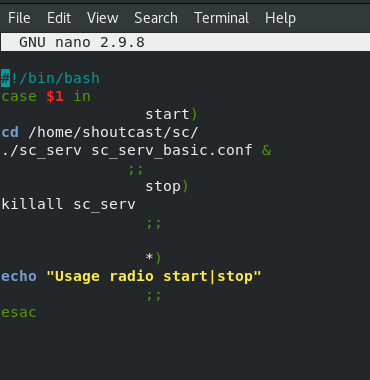Click the 'esac' keyword
The height and width of the screenshot is (380, 370).
point(19,313)
